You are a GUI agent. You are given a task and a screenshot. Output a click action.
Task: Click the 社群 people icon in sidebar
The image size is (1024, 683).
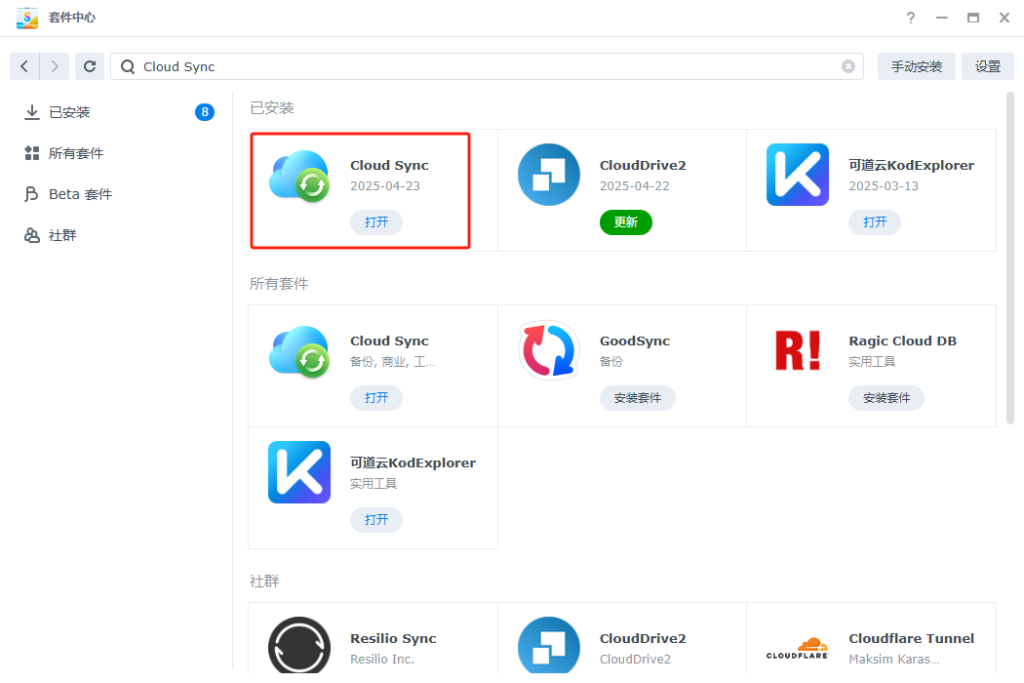click(31, 236)
